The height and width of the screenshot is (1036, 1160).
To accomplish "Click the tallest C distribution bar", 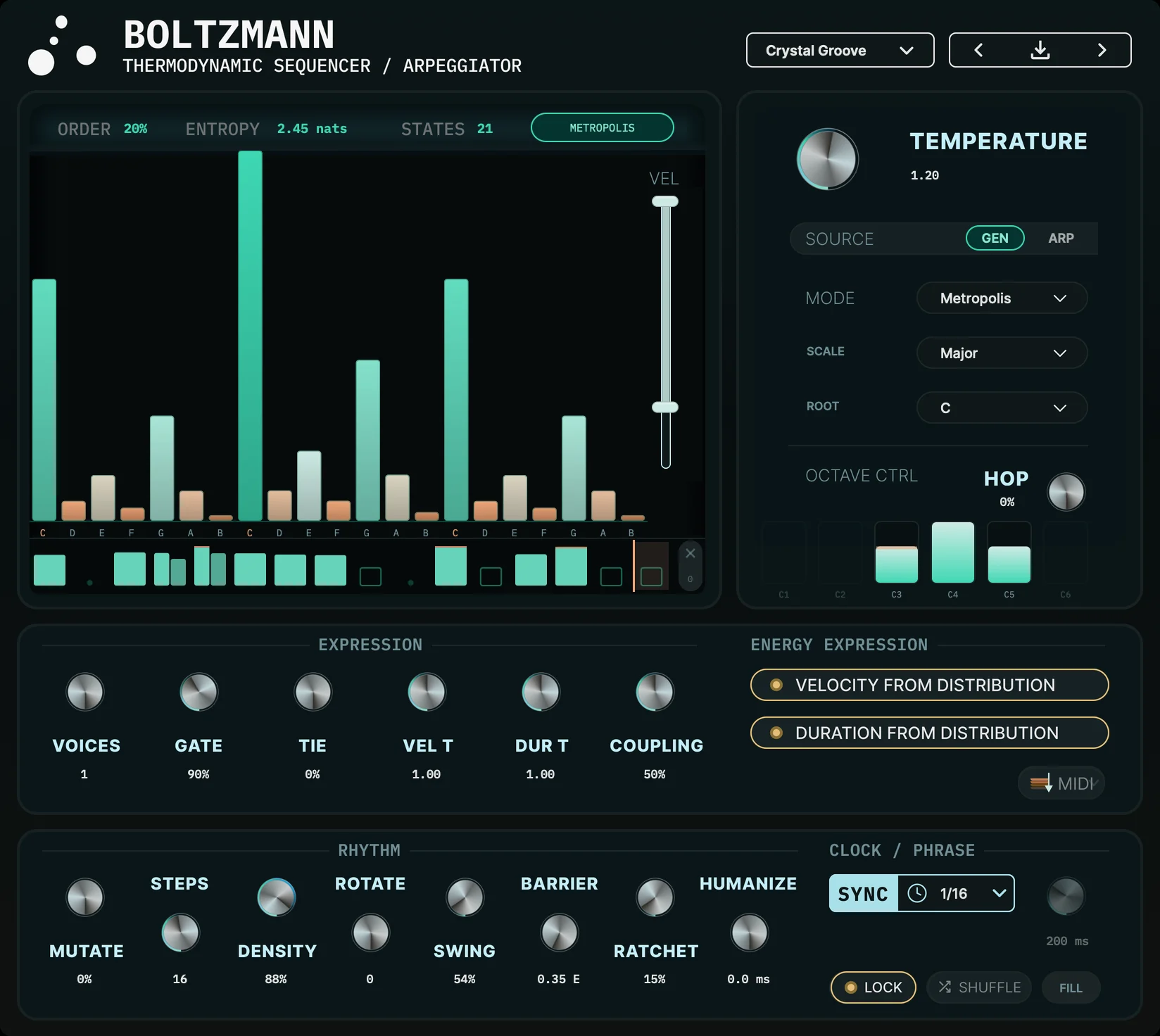I will pyautogui.click(x=250, y=336).
